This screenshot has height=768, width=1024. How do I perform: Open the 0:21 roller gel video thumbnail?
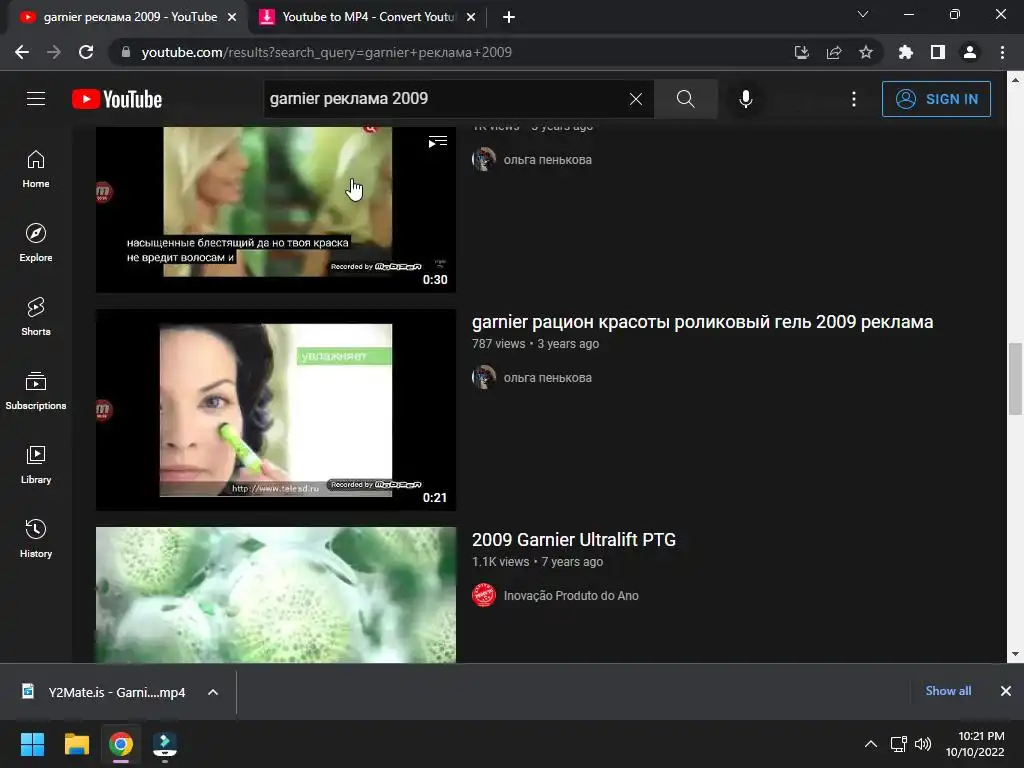click(x=276, y=409)
